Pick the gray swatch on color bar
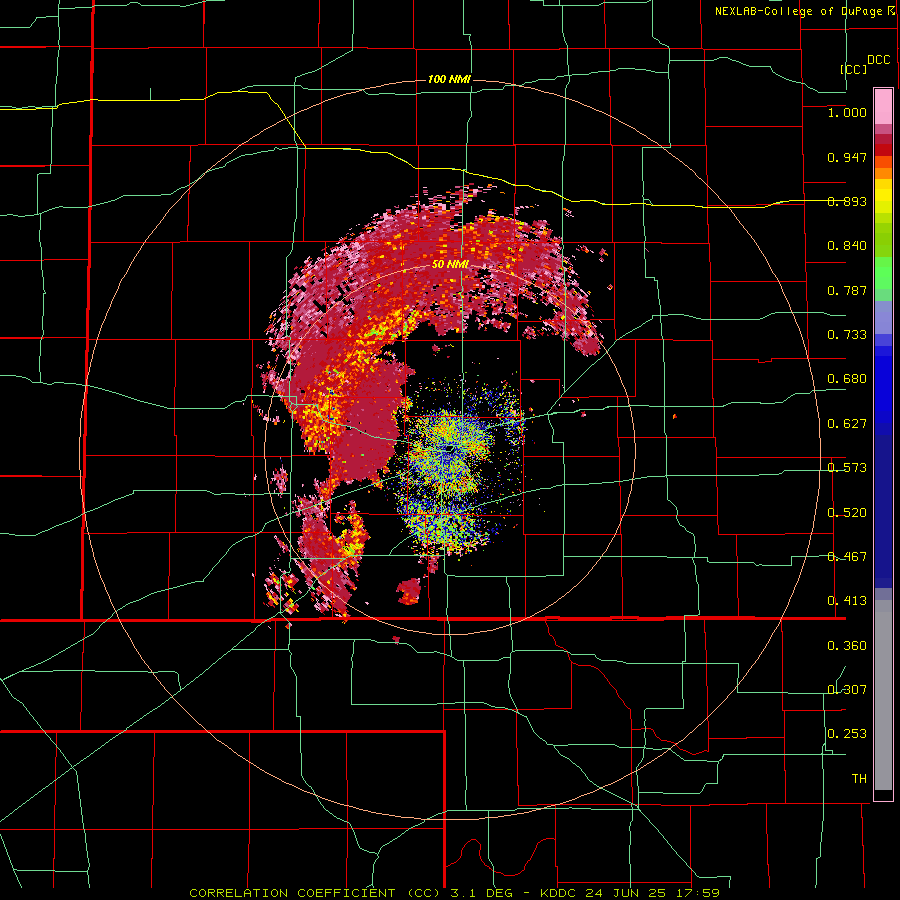 coord(883,695)
